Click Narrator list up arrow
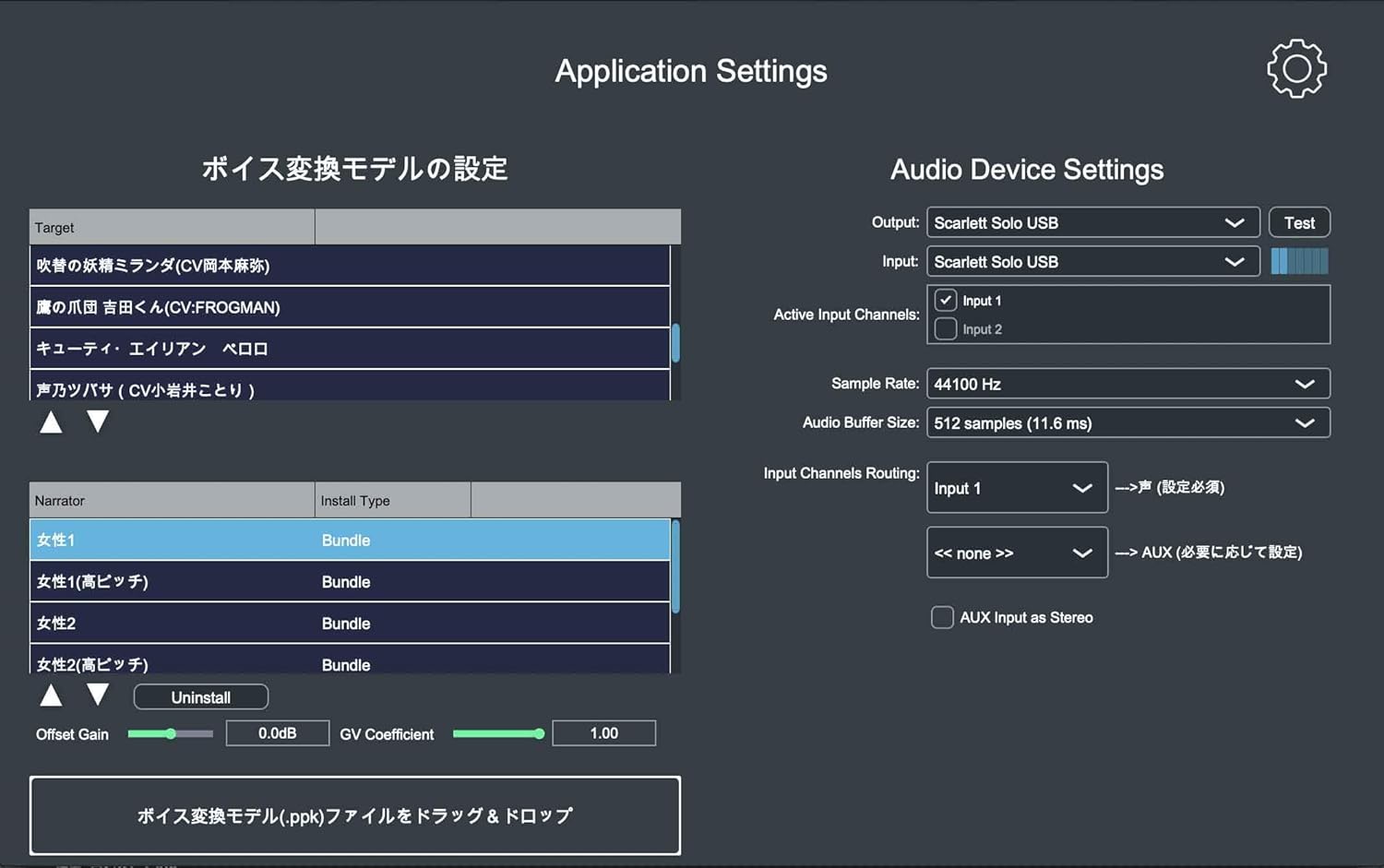Image resolution: width=1384 pixels, height=868 pixels. 51,696
